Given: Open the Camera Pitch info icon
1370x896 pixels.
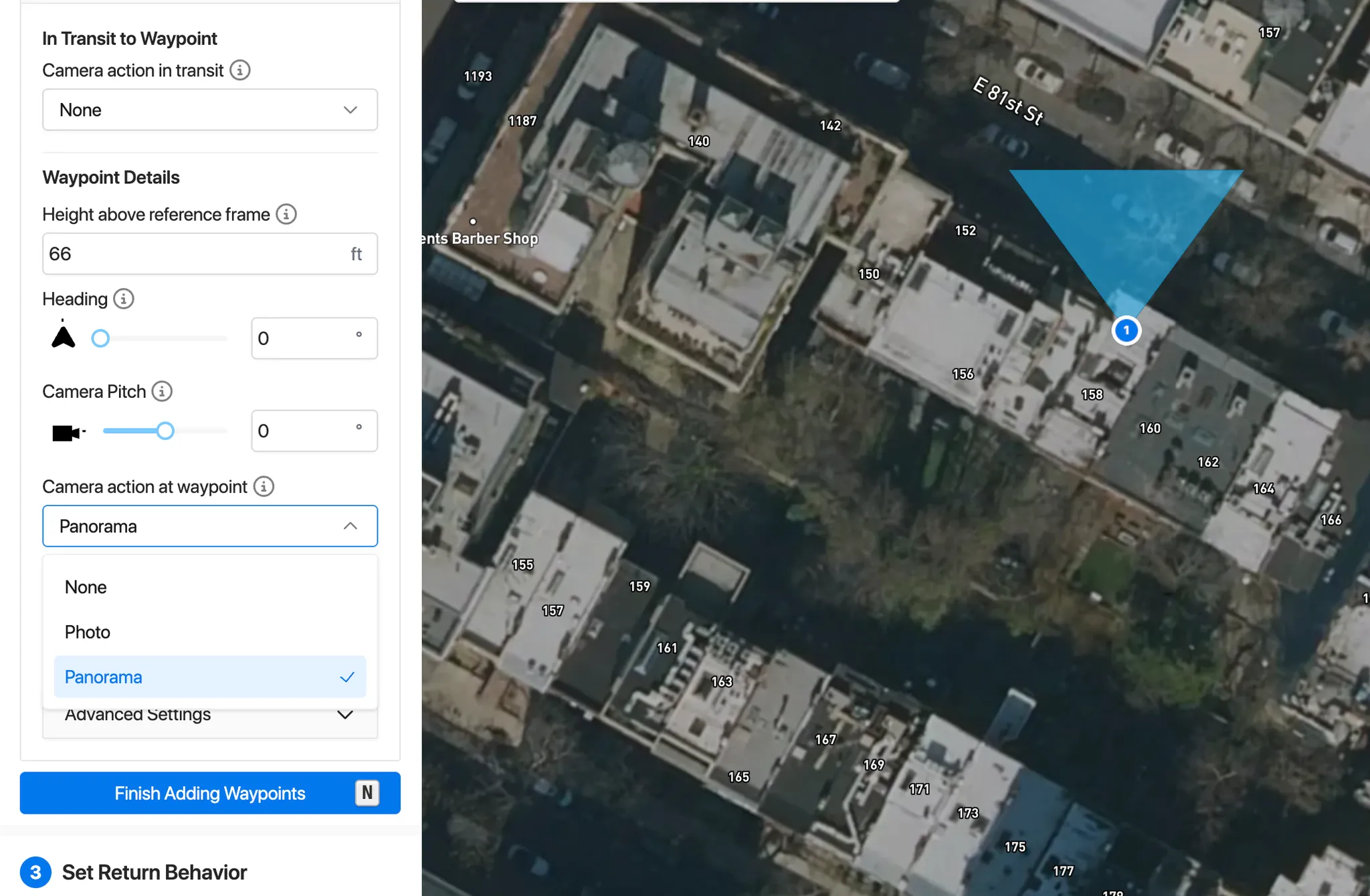Looking at the screenshot, I should [162, 391].
